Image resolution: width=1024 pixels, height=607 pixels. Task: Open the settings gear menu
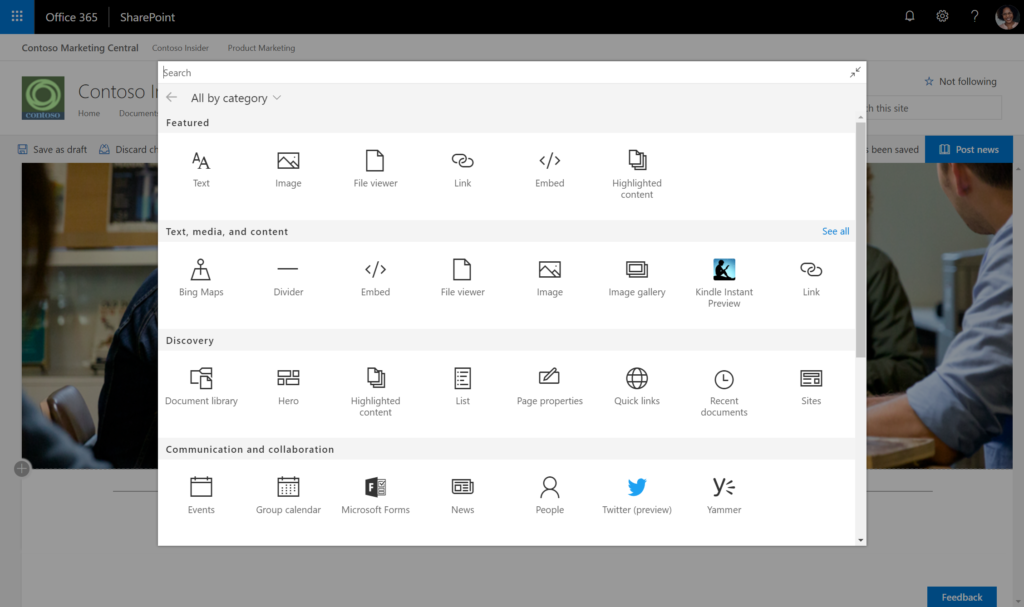pos(942,16)
